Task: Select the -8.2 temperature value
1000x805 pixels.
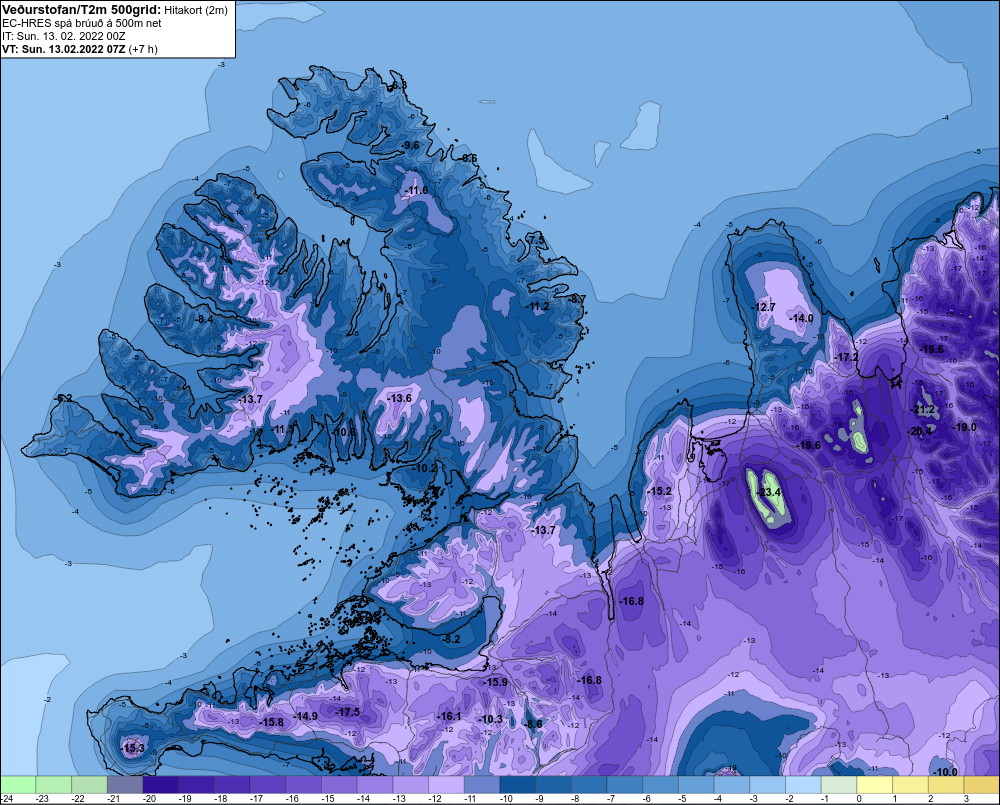Action: click(452, 639)
